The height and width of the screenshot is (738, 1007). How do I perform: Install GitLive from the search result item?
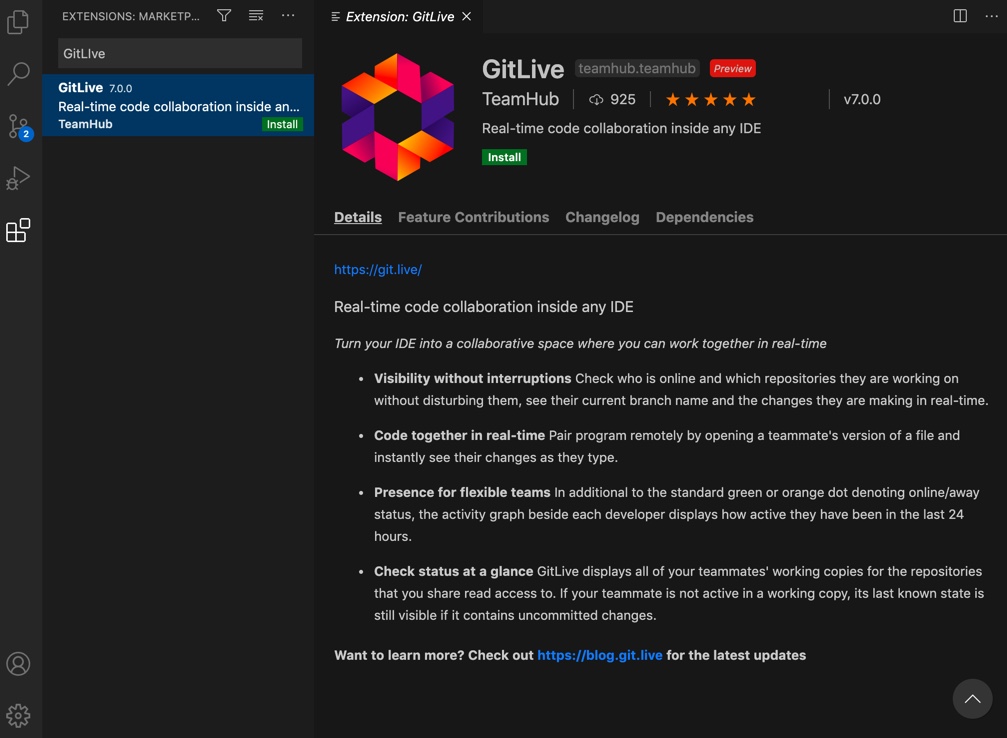coord(282,125)
